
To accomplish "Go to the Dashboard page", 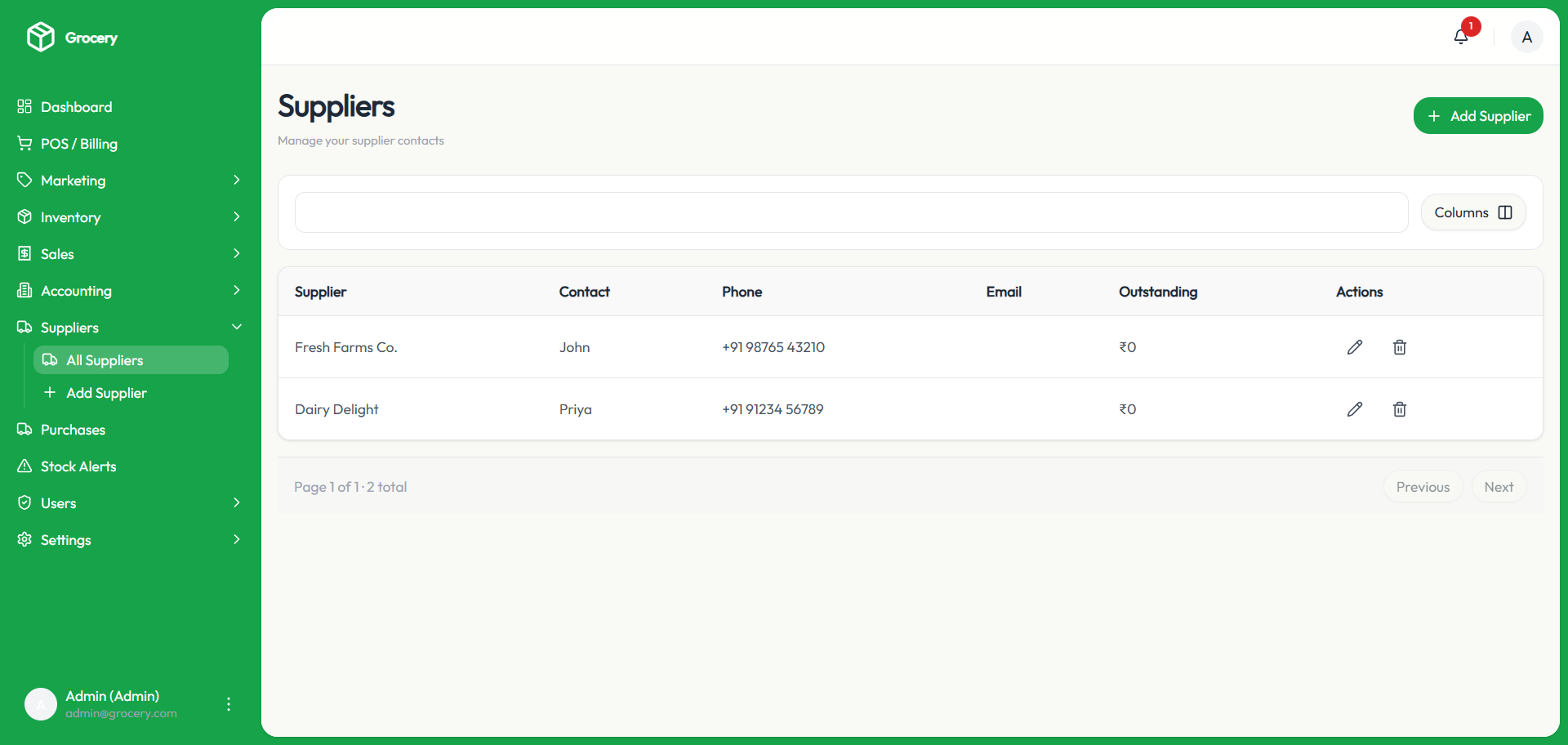I will (x=77, y=107).
